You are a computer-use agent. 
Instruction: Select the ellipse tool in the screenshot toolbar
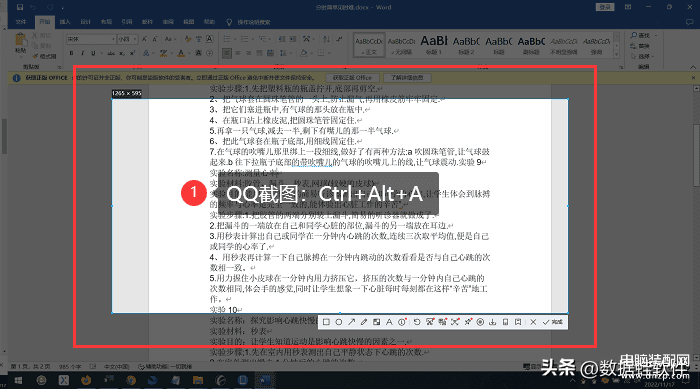[339, 322]
